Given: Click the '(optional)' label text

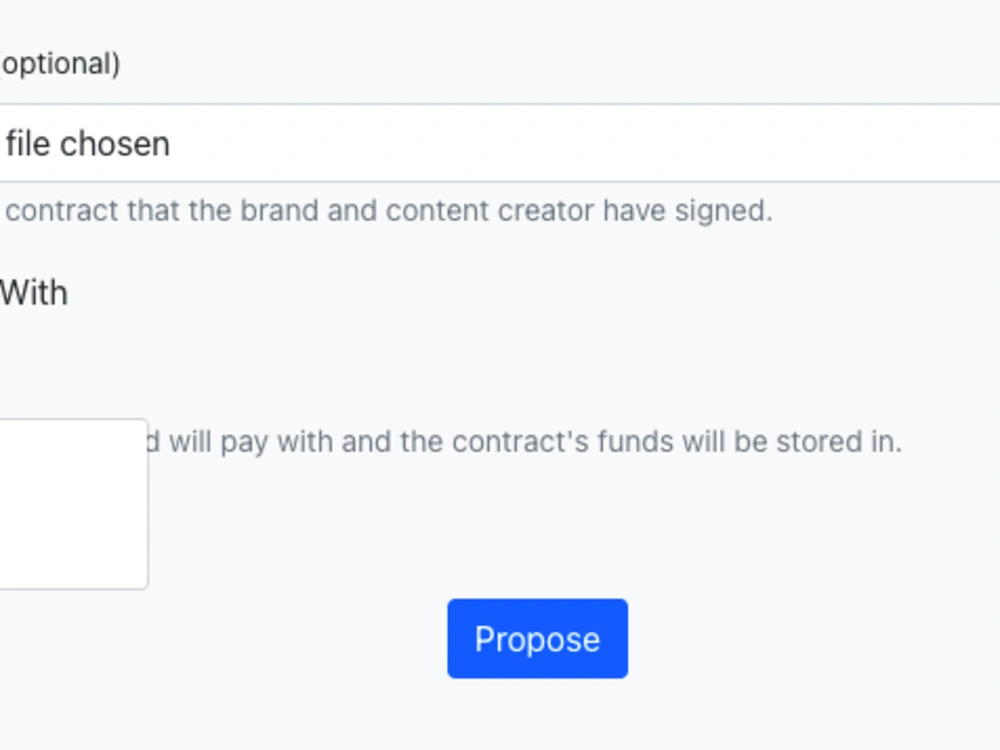Looking at the screenshot, I should coord(60,64).
